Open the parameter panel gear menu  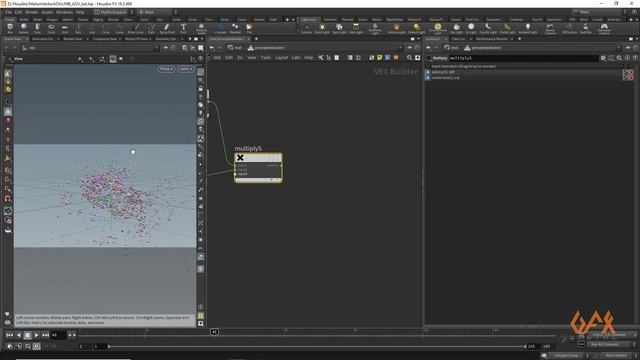click(603, 58)
